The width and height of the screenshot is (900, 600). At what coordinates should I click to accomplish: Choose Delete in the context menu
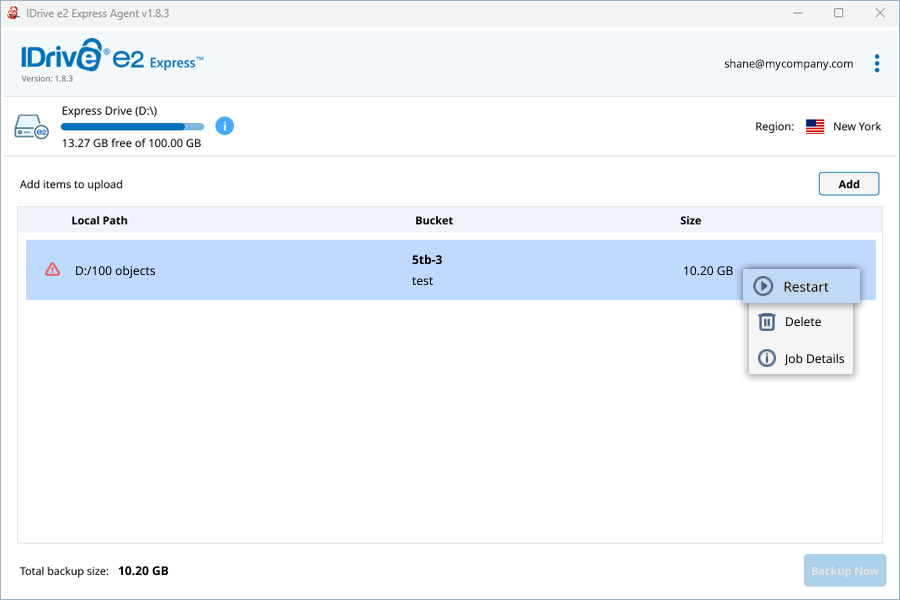801,322
